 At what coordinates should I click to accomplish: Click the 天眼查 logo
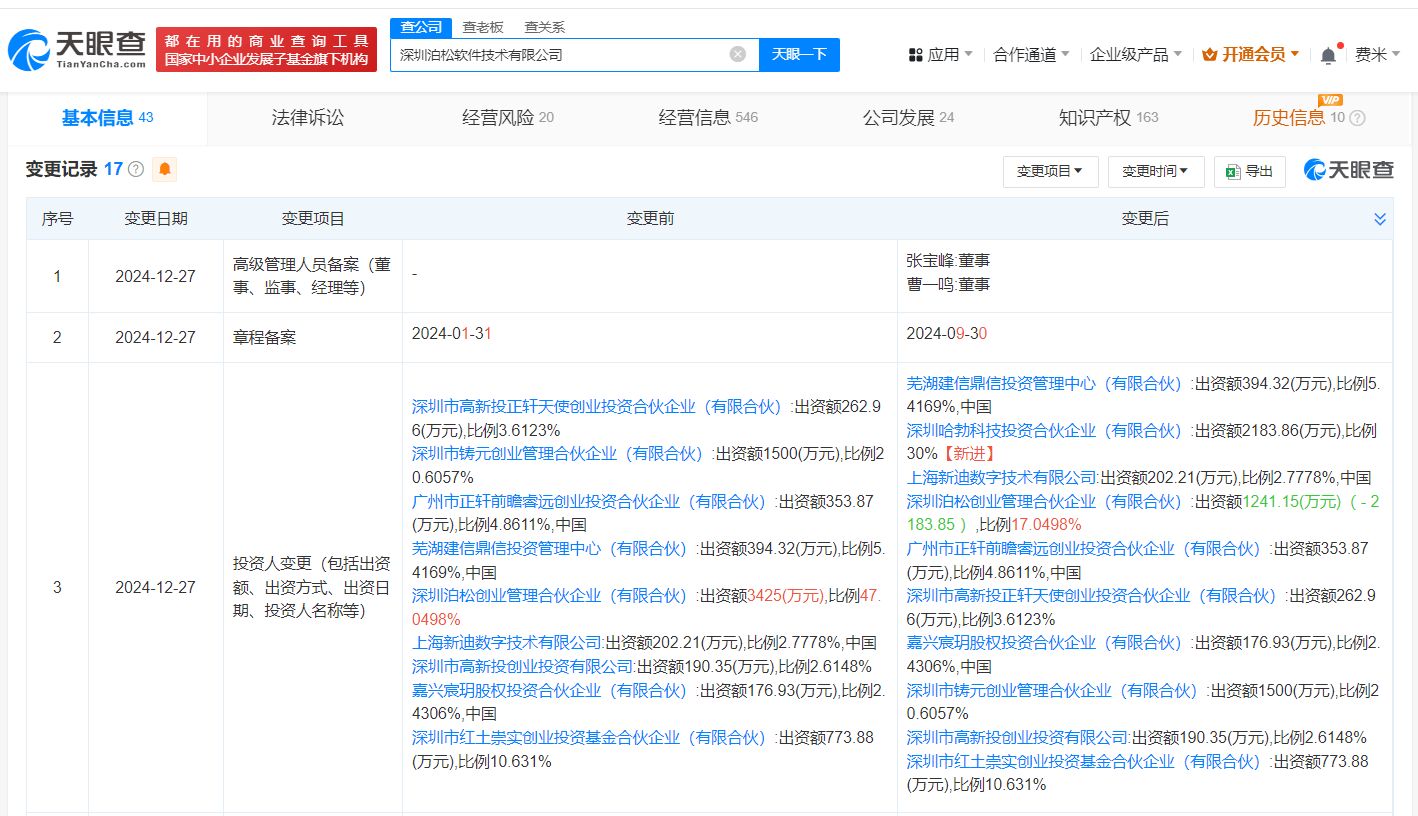(77, 49)
